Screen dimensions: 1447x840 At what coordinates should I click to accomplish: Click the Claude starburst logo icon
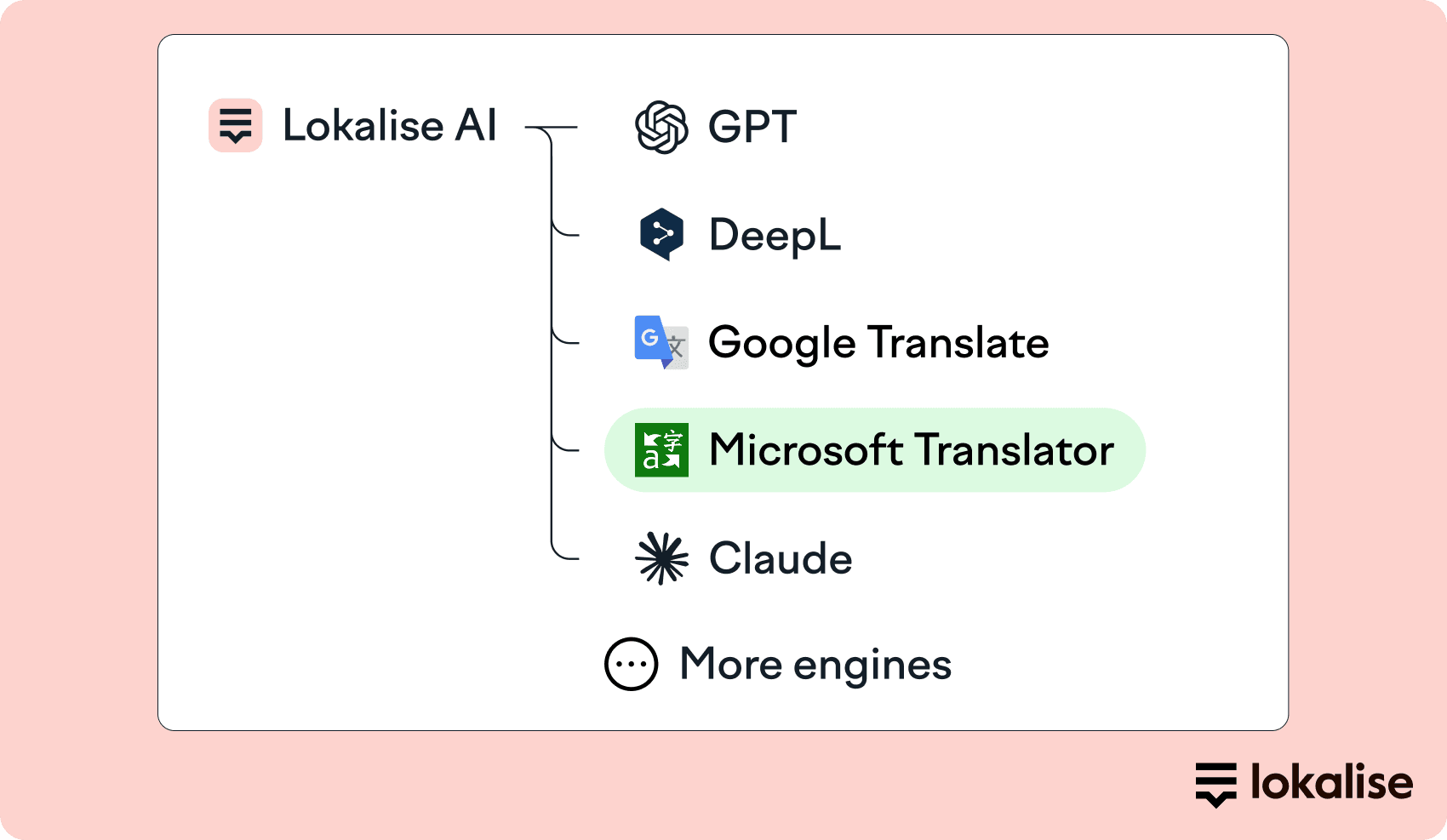point(661,558)
